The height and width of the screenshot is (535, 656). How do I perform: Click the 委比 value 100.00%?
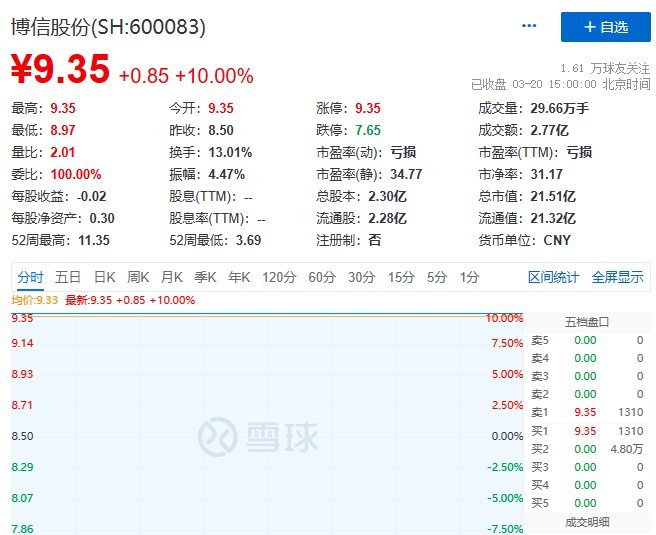click(76, 174)
